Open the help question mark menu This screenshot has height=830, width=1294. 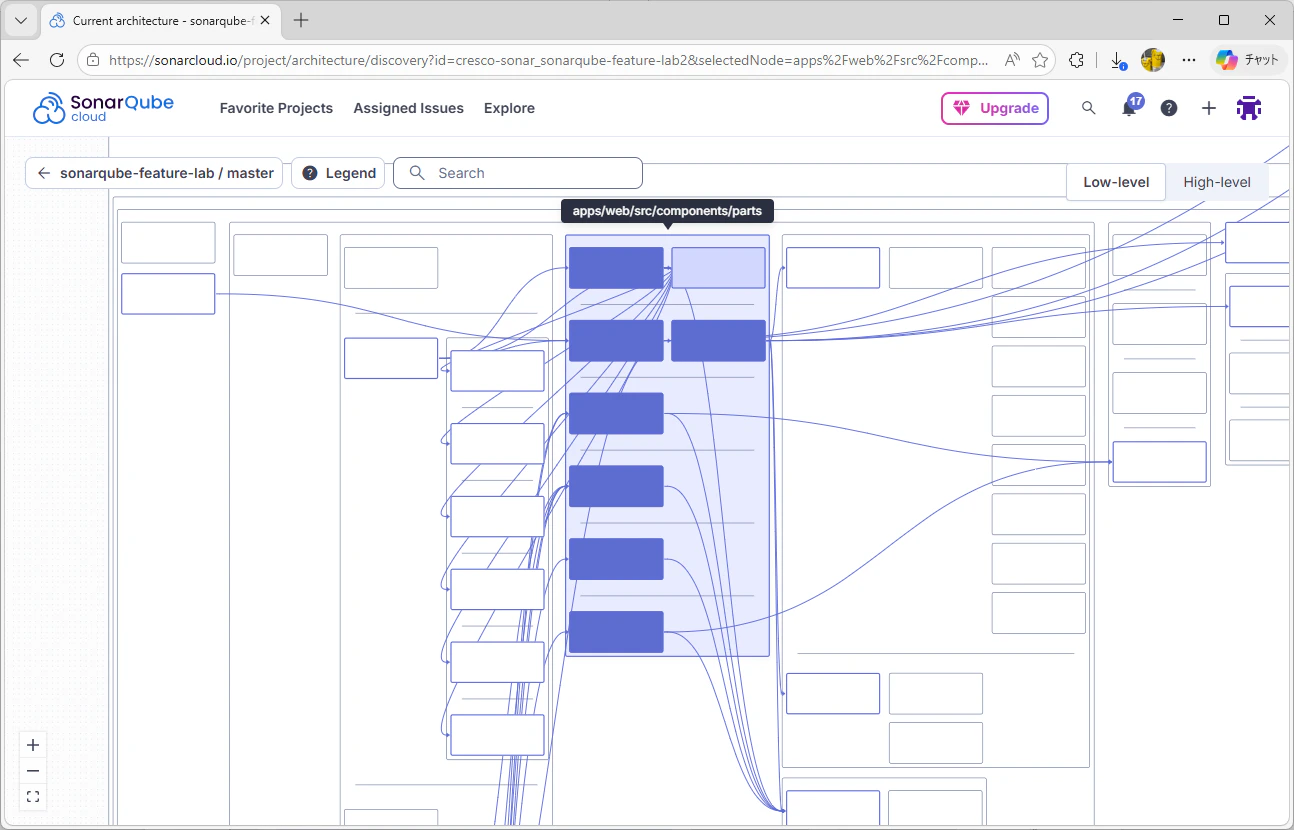click(x=1169, y=108)
